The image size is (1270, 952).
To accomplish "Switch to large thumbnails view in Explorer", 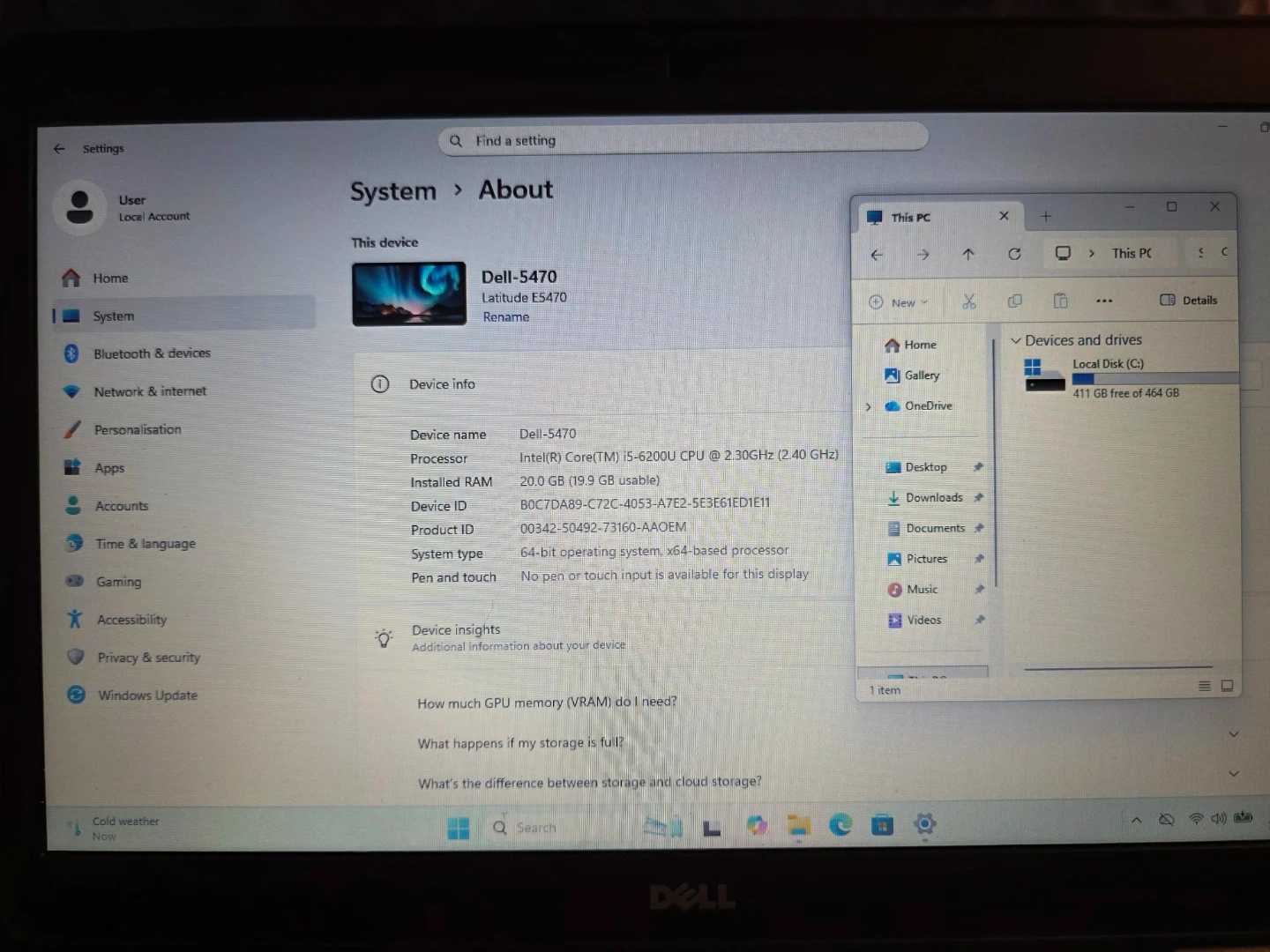I will (x=1227, y=686).
